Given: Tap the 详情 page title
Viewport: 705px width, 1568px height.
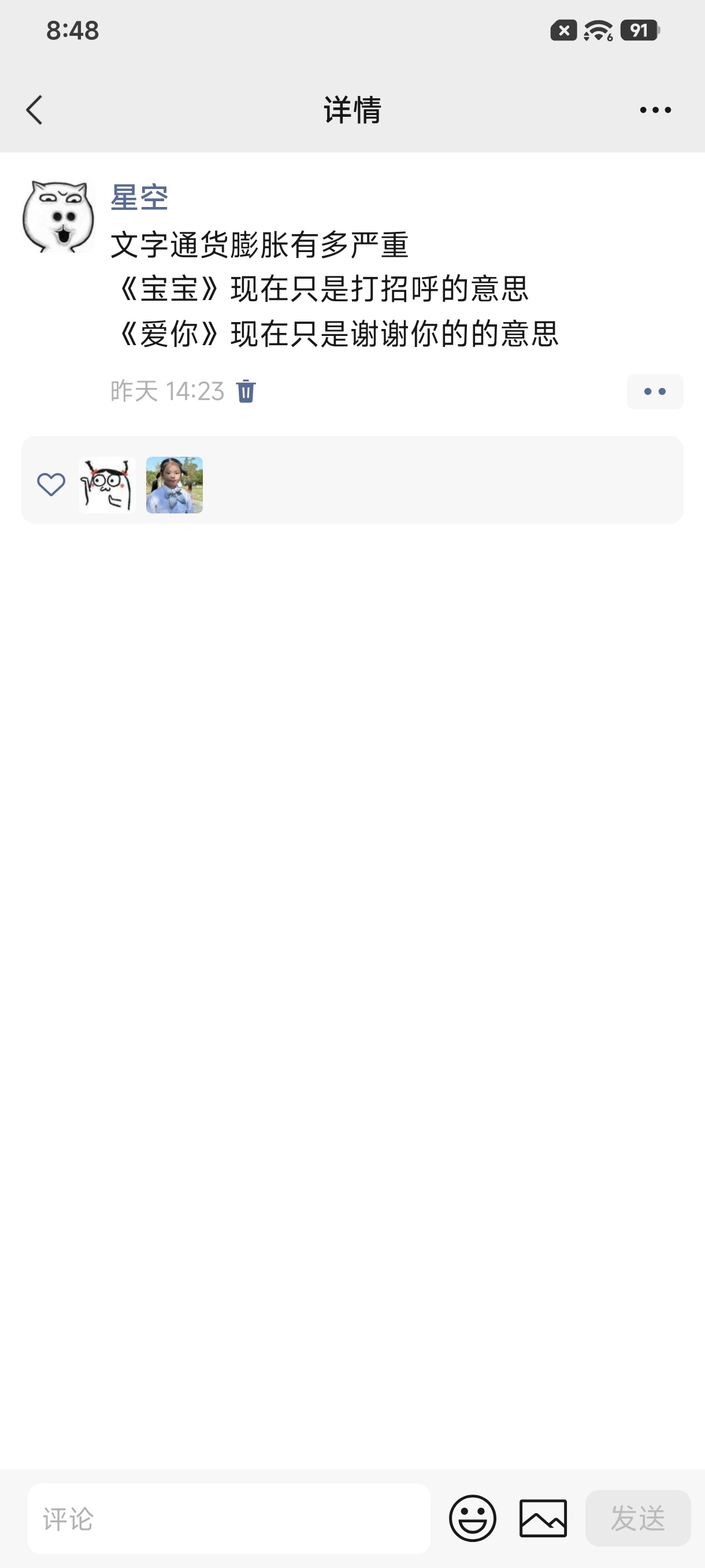Looking at the screenshot, I should point(352,110).
